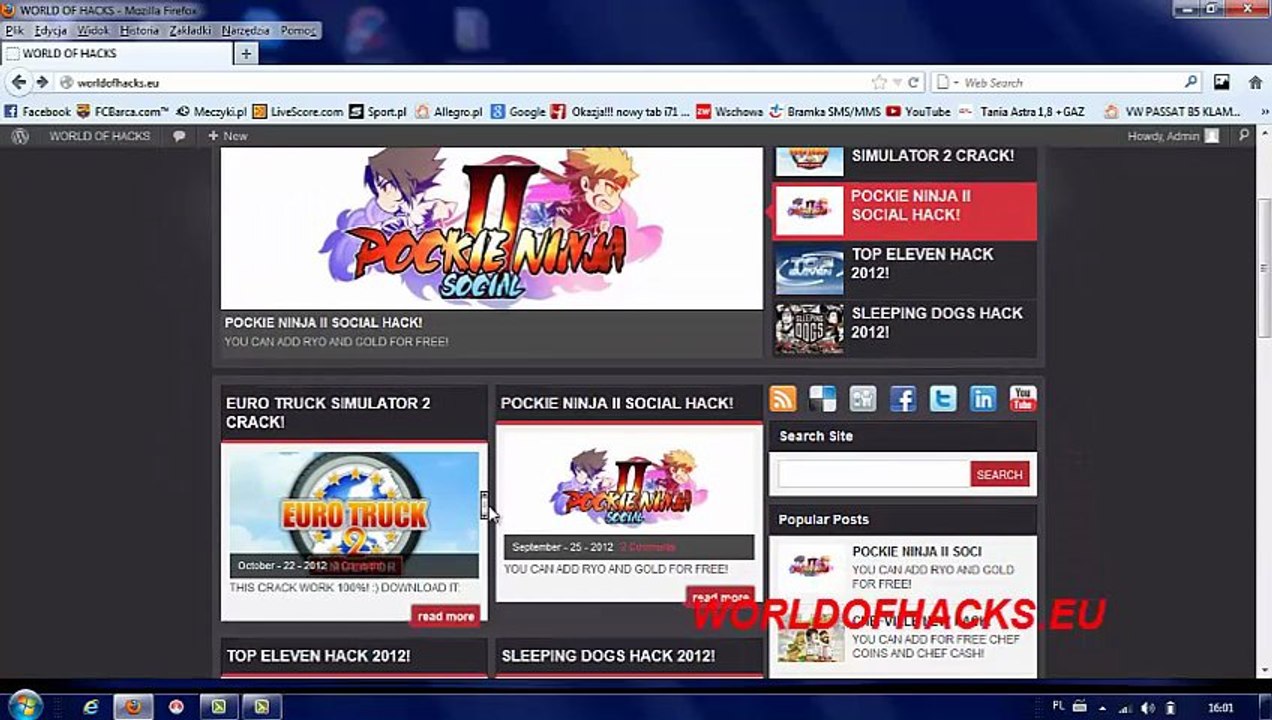Open the bookmarks toolbar button next to Home

1221,82
